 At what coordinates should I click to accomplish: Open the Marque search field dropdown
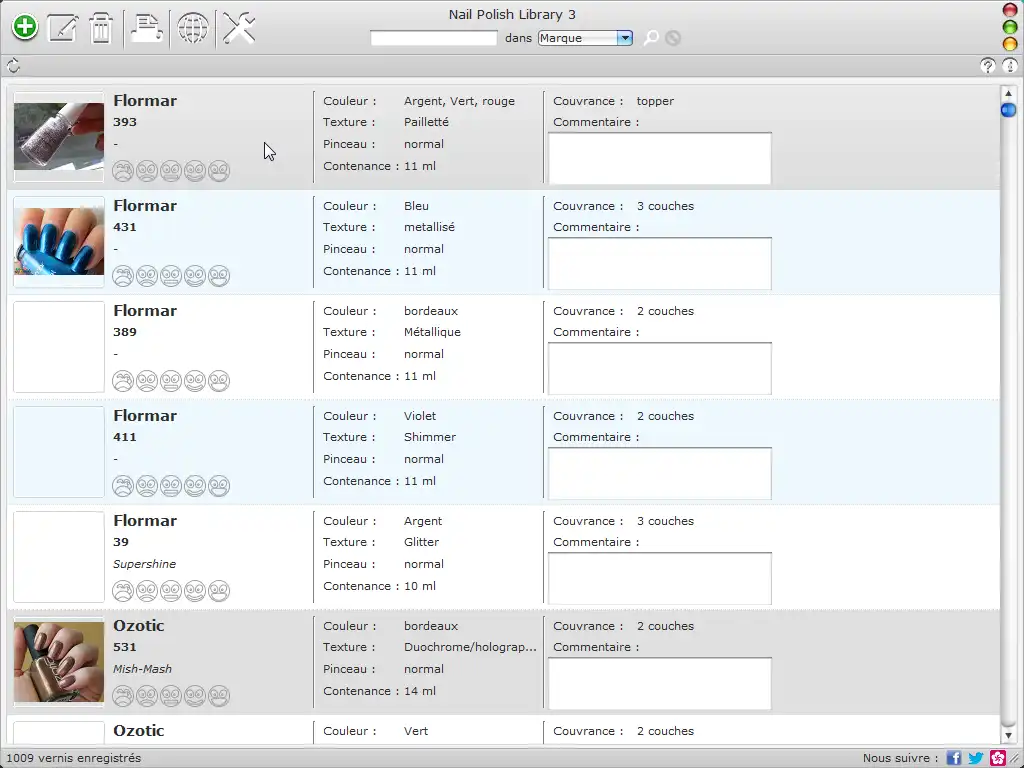click(585, 38)
